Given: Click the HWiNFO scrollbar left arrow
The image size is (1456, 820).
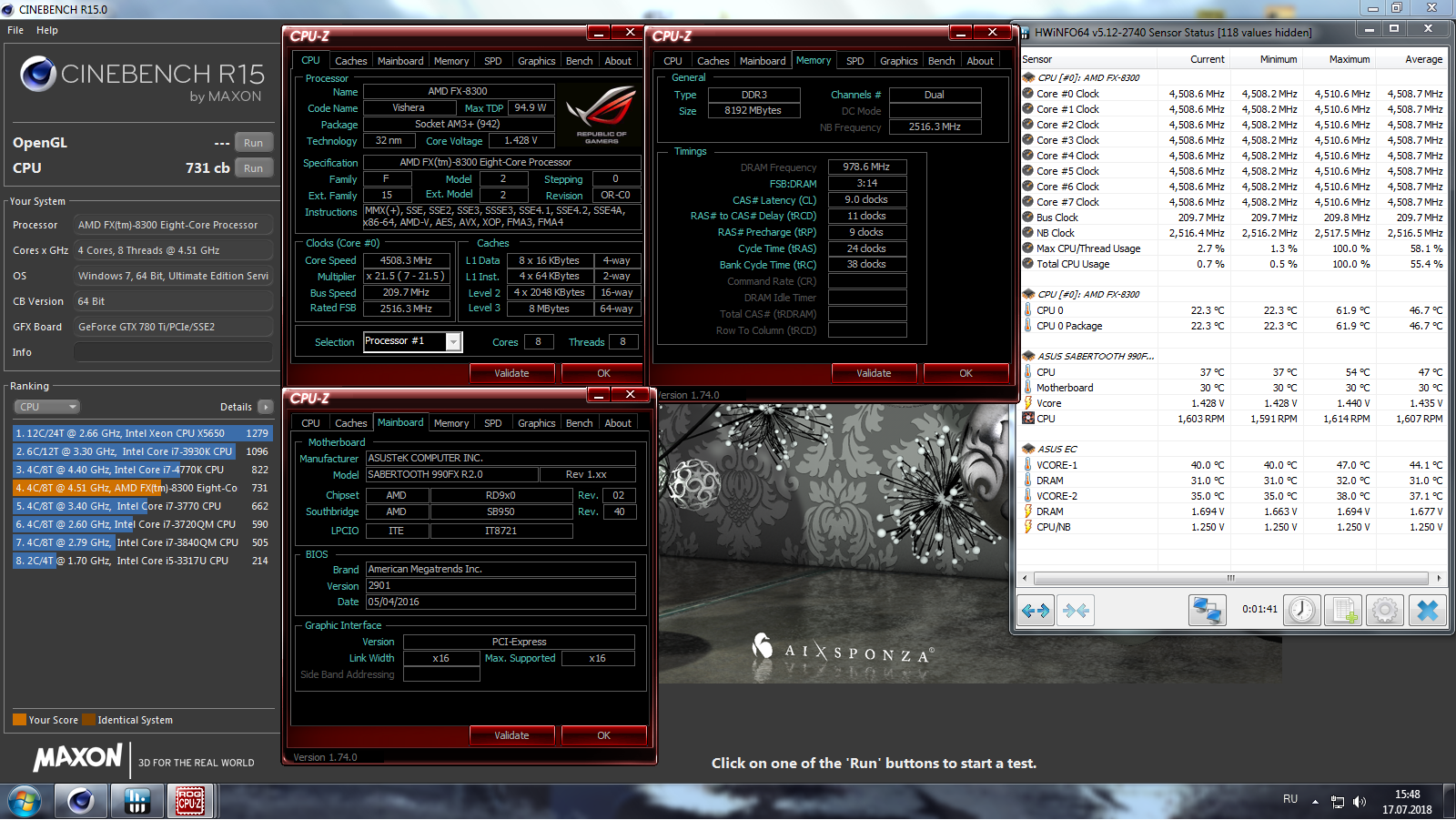Looking at the screenshot, I should pos(1026,578).
